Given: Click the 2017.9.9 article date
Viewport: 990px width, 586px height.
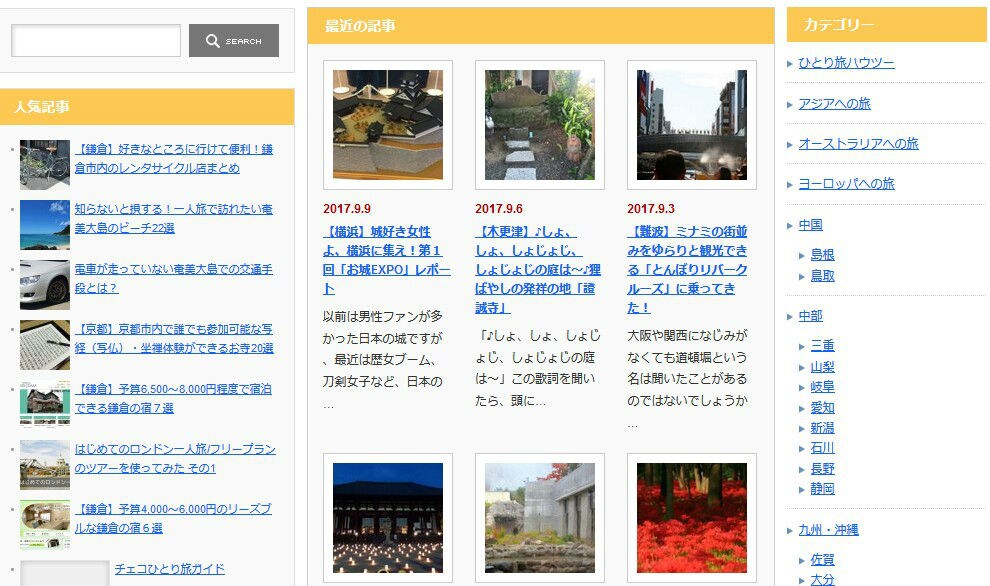Looking at the screenshot, I should tap(347, 208).
